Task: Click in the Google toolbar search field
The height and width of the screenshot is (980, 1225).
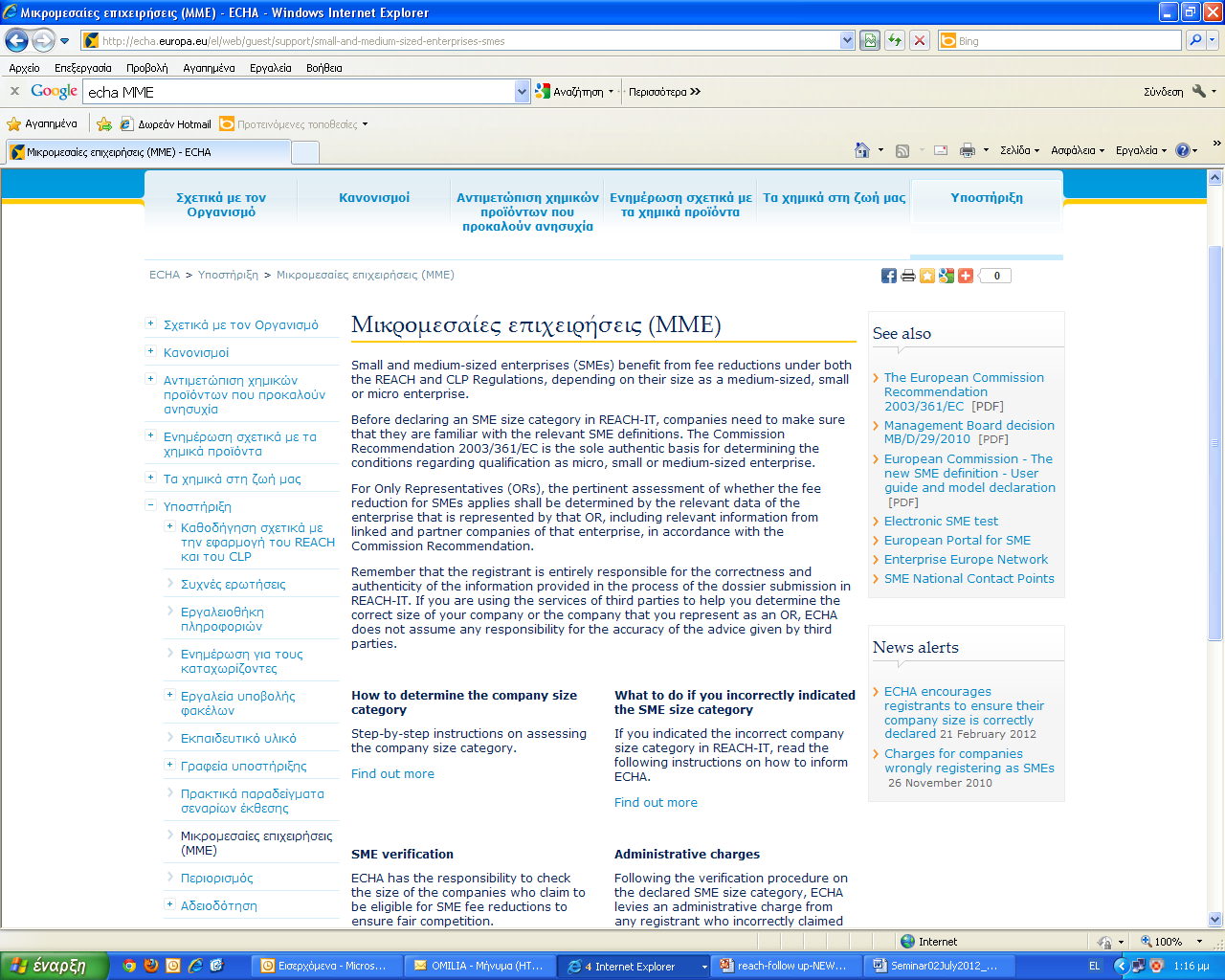Action: point(299,92)
